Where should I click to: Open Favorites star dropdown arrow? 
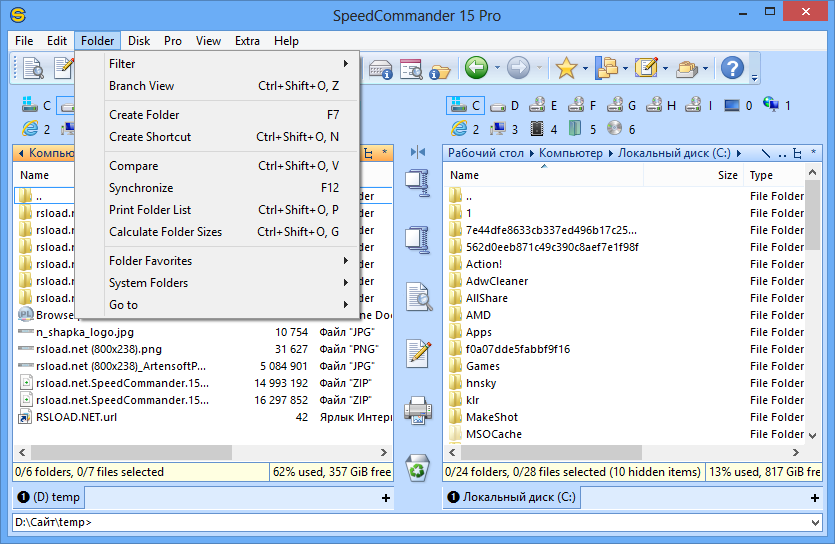[585, 68]
